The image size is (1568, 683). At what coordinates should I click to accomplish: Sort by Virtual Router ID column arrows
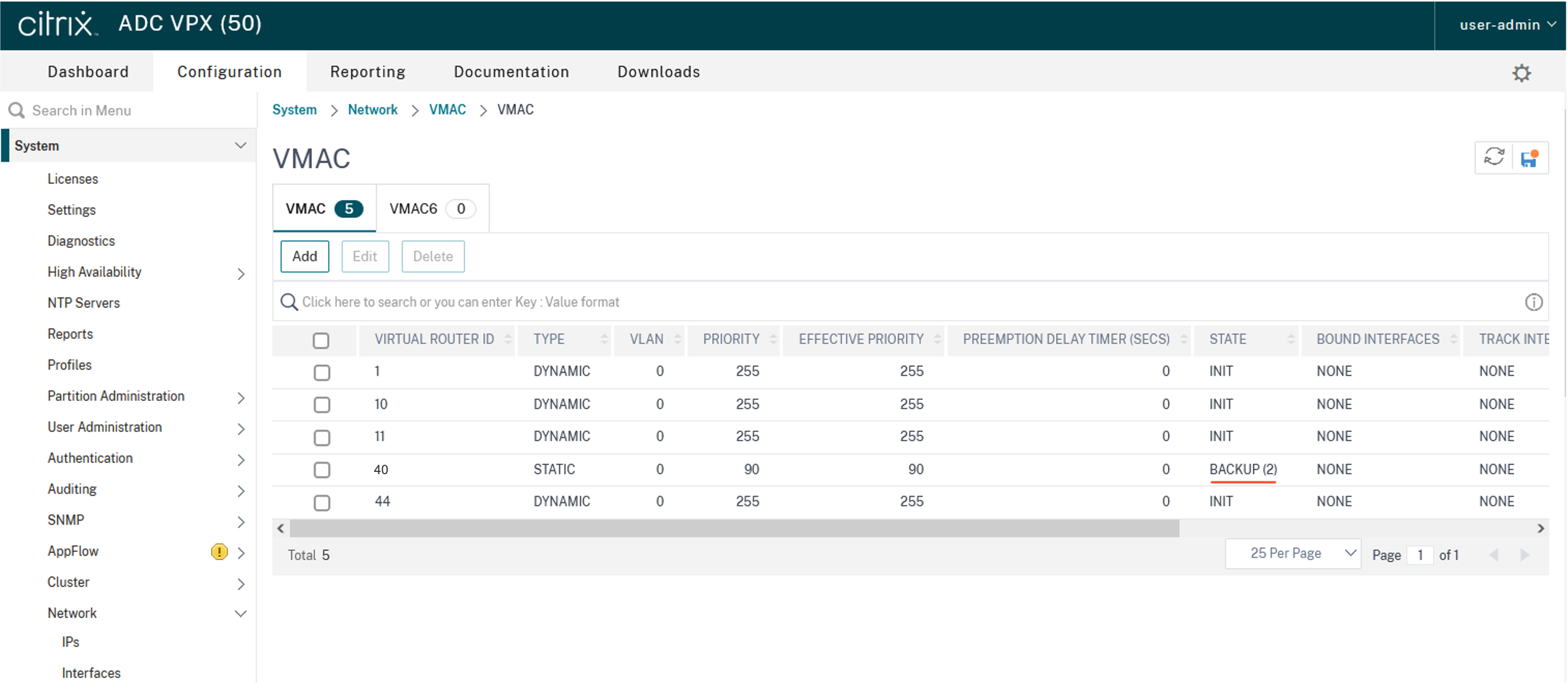[507, 340]
